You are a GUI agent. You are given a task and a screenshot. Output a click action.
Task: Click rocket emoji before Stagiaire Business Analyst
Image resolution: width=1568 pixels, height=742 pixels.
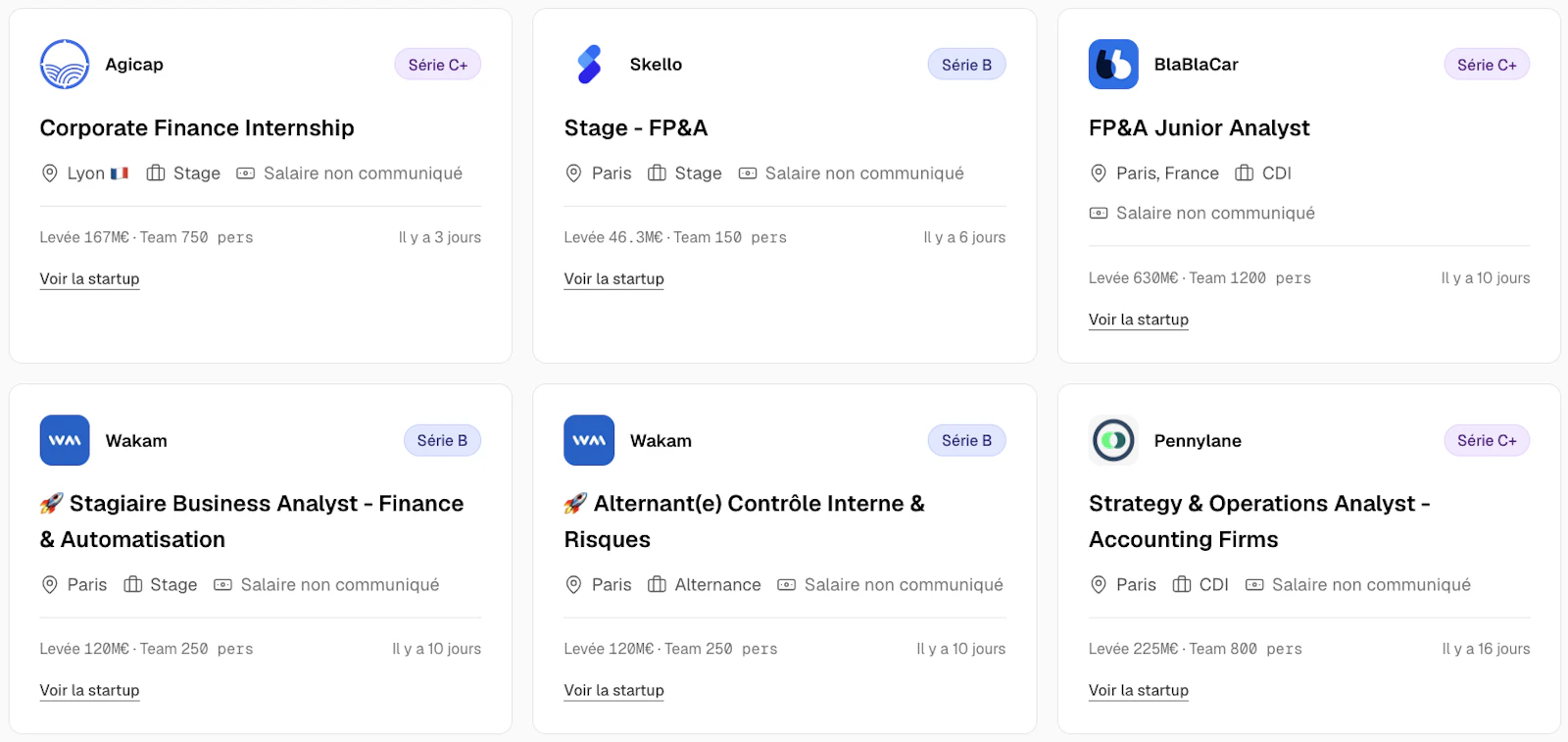pos(52,504)
